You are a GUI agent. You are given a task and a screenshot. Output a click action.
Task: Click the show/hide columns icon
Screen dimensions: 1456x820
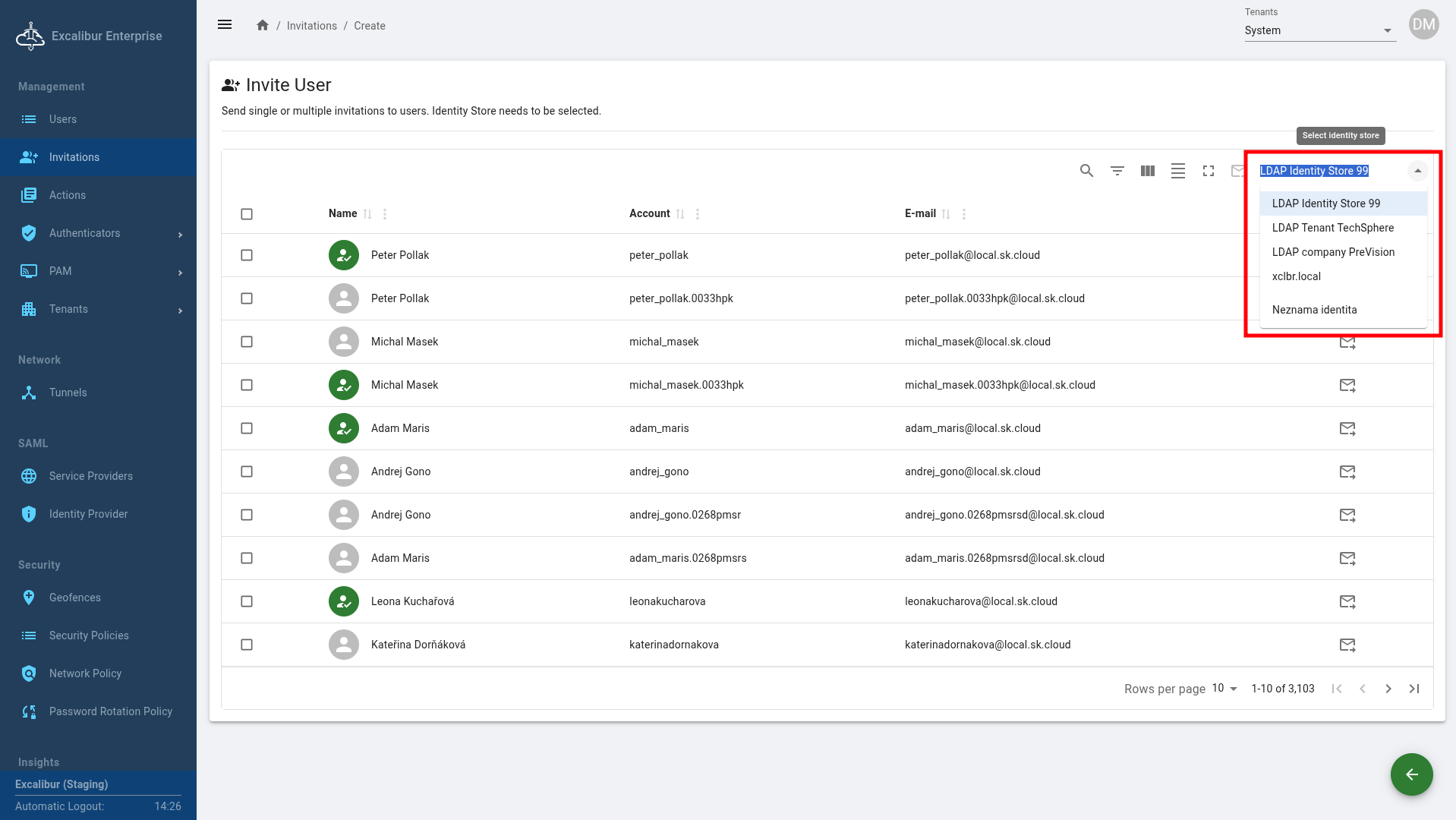pos(1147,171)
